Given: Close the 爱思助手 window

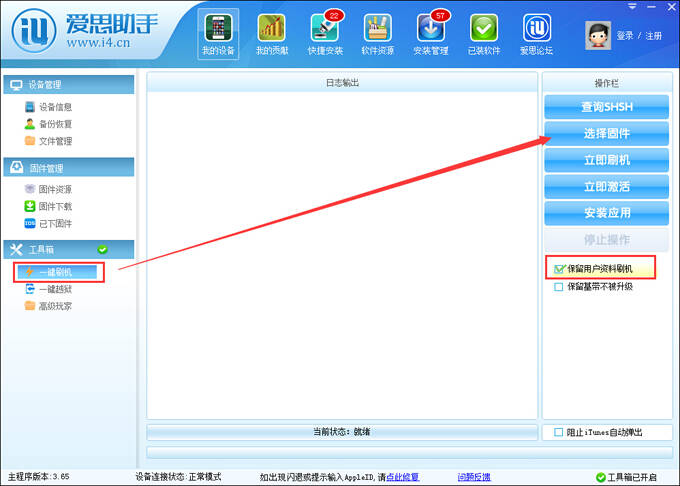Looking at the screenshot, I should (x=671, y=7).
